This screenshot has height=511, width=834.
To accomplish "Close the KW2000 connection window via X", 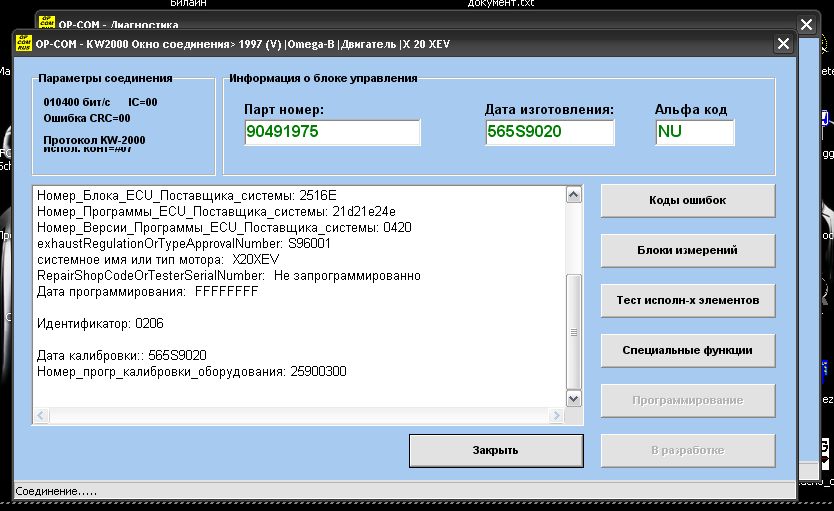I will tap(783, 44).
